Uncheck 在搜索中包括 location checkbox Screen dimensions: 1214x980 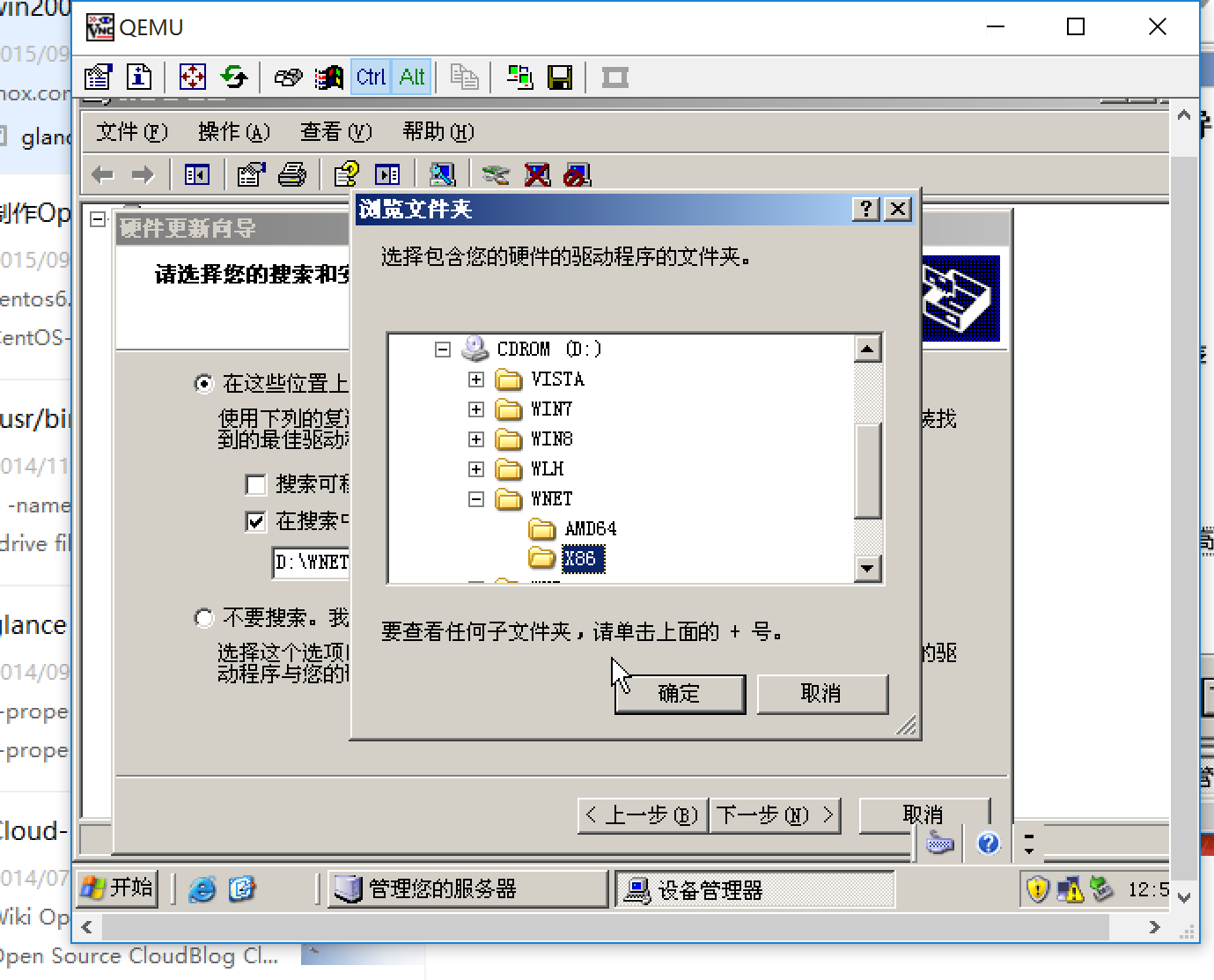pos(256,521)
